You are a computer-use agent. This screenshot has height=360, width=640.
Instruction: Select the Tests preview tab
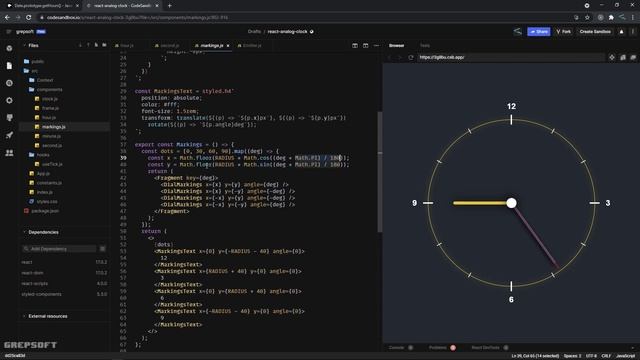point(425,46)
